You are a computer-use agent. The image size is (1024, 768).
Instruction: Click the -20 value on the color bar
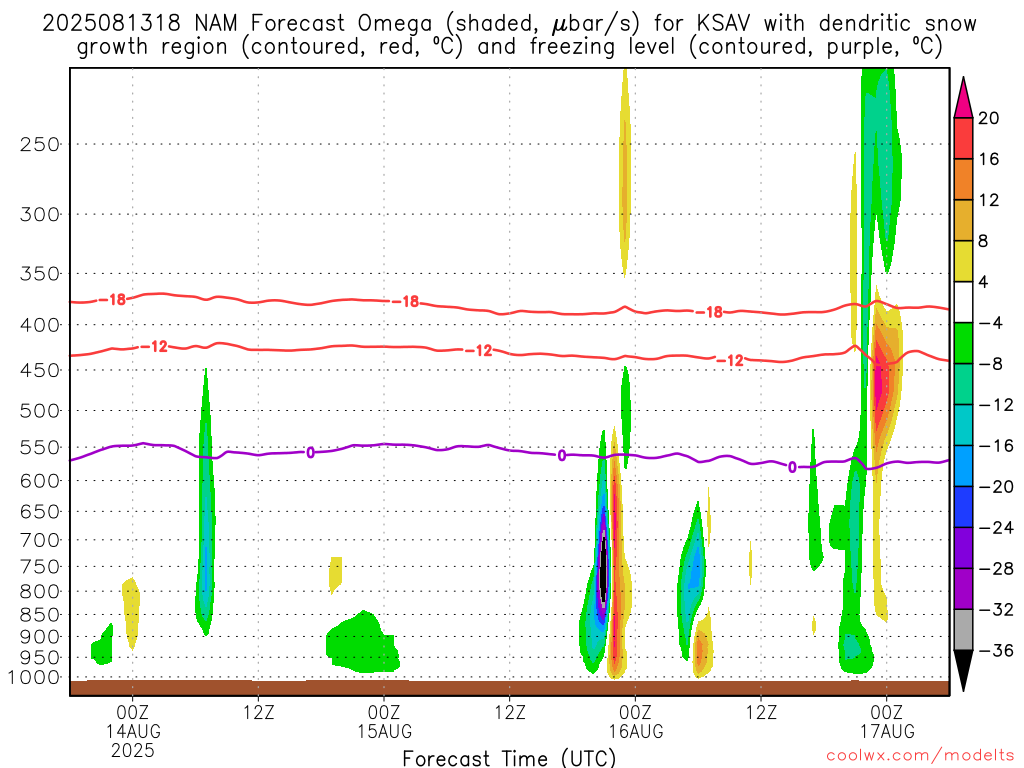coord(996,487)
